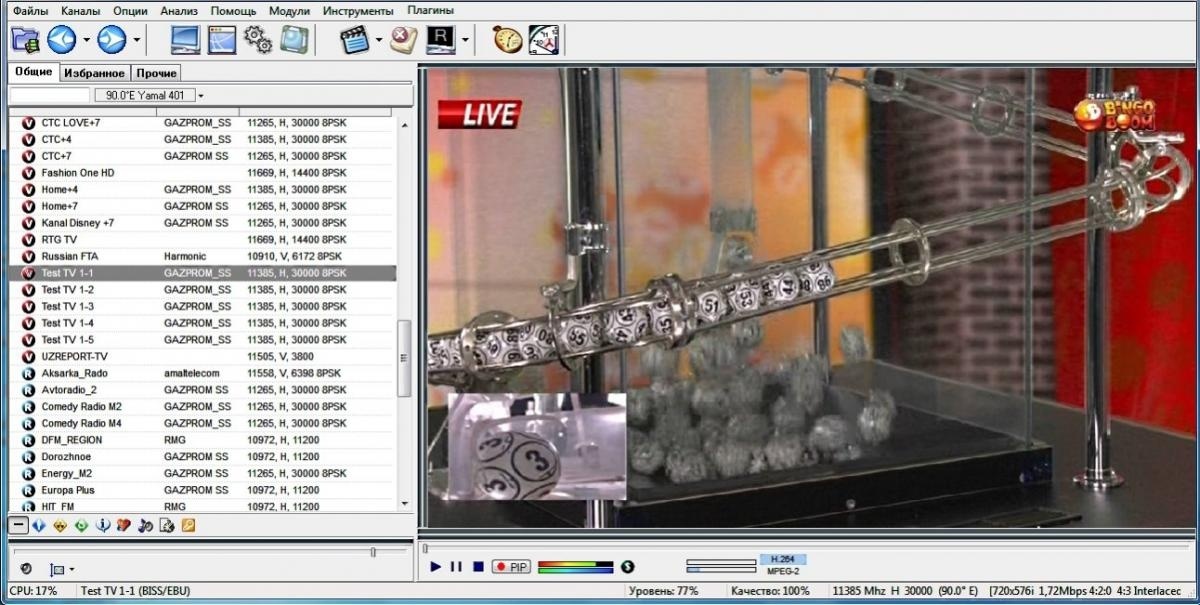Click the red heart favorites filter icon
The height and width of the screenshot is (605, 1200).
(x=124, y=525)
